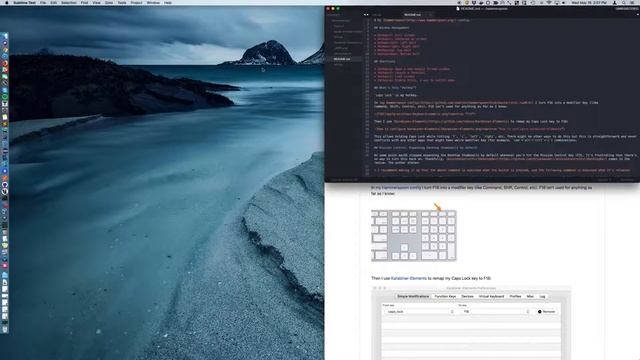Screen dimensions: 640x360
Task: Open the Selection menu
Action: [69, 2]
